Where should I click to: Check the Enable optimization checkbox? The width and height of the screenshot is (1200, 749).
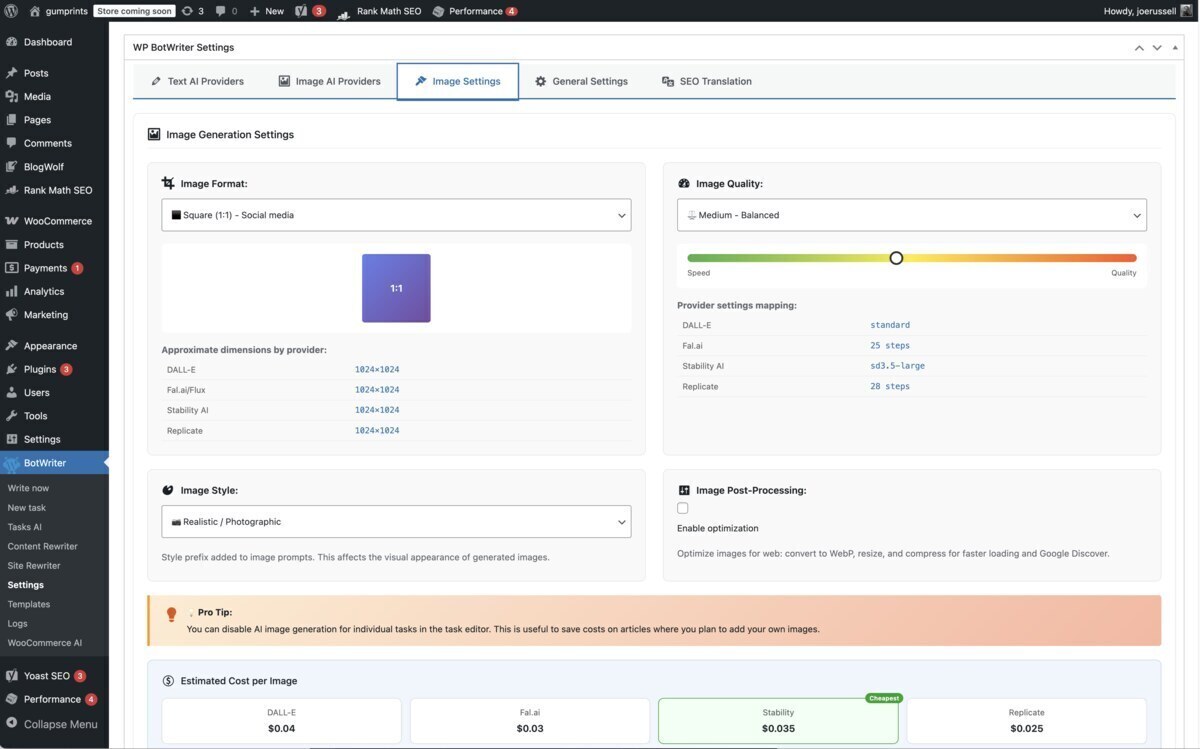682,507
